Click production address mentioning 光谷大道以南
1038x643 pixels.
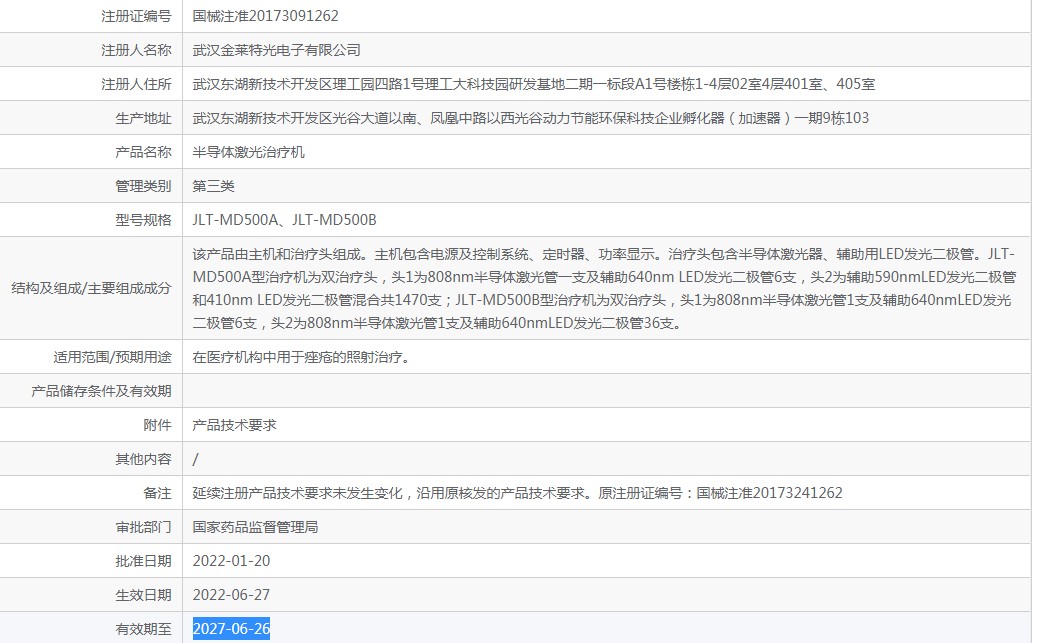tap(530, 119)
